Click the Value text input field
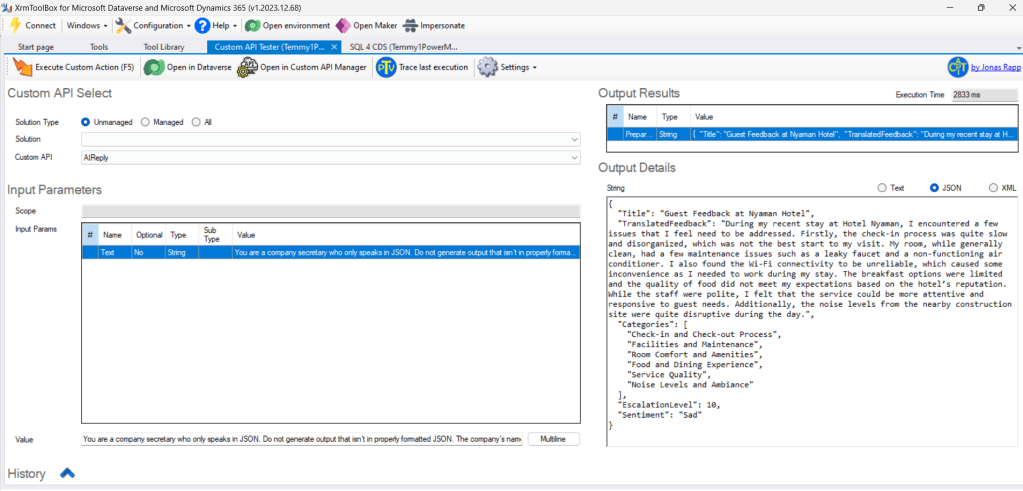Screen dimensions: 1023x491 pos(302,439)
